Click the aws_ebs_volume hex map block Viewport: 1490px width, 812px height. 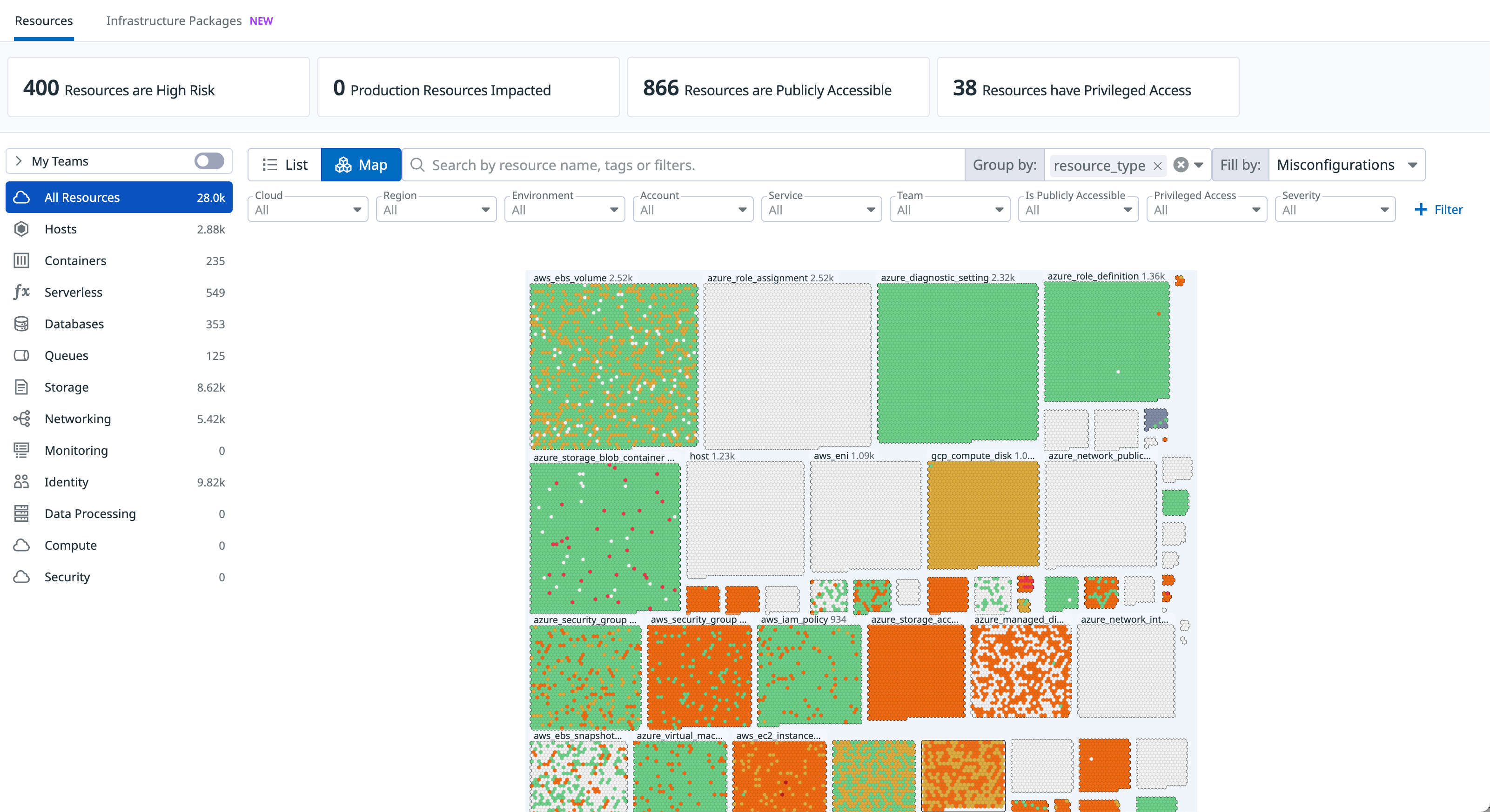(614, 366)
